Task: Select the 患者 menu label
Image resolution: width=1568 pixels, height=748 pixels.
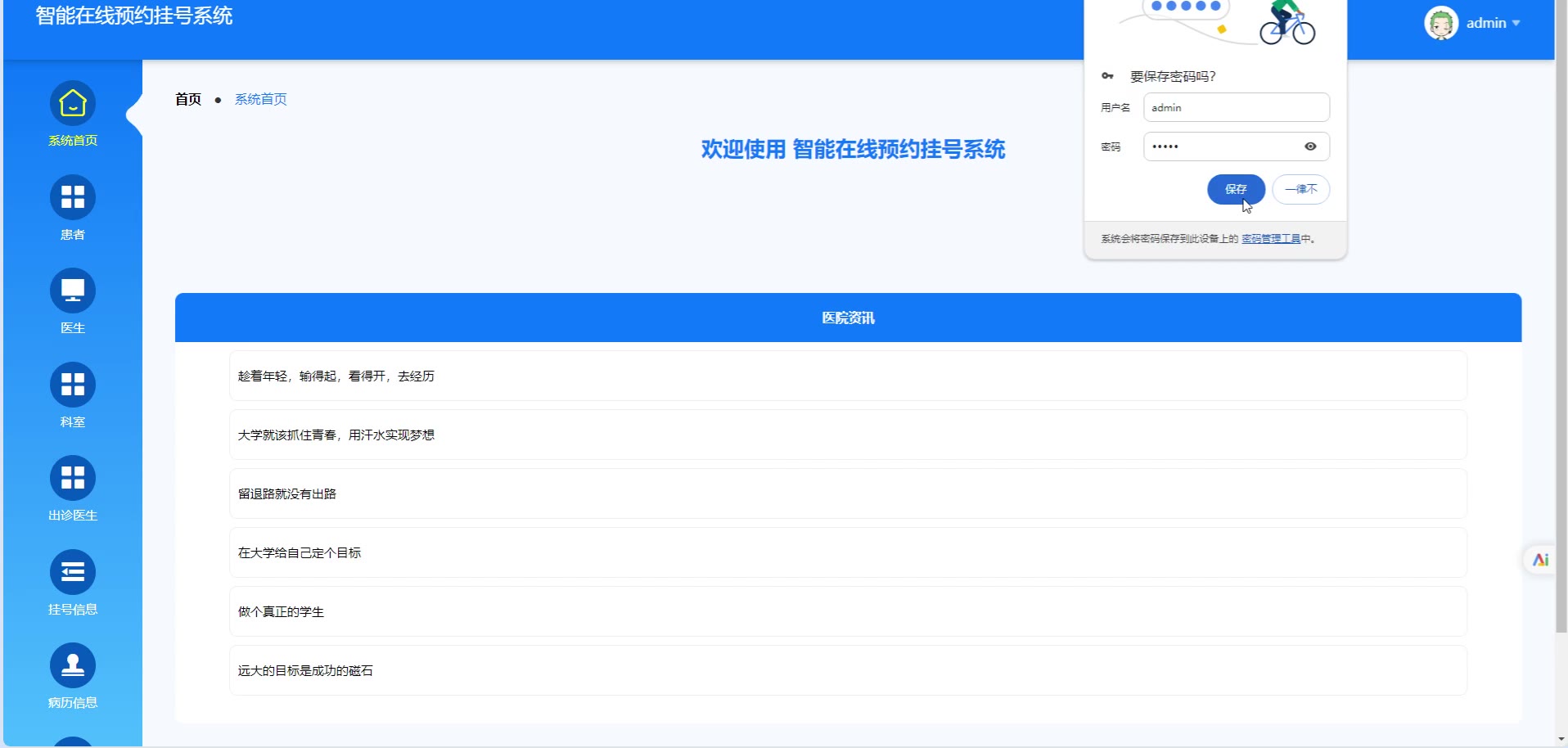Action: [73, 235]
